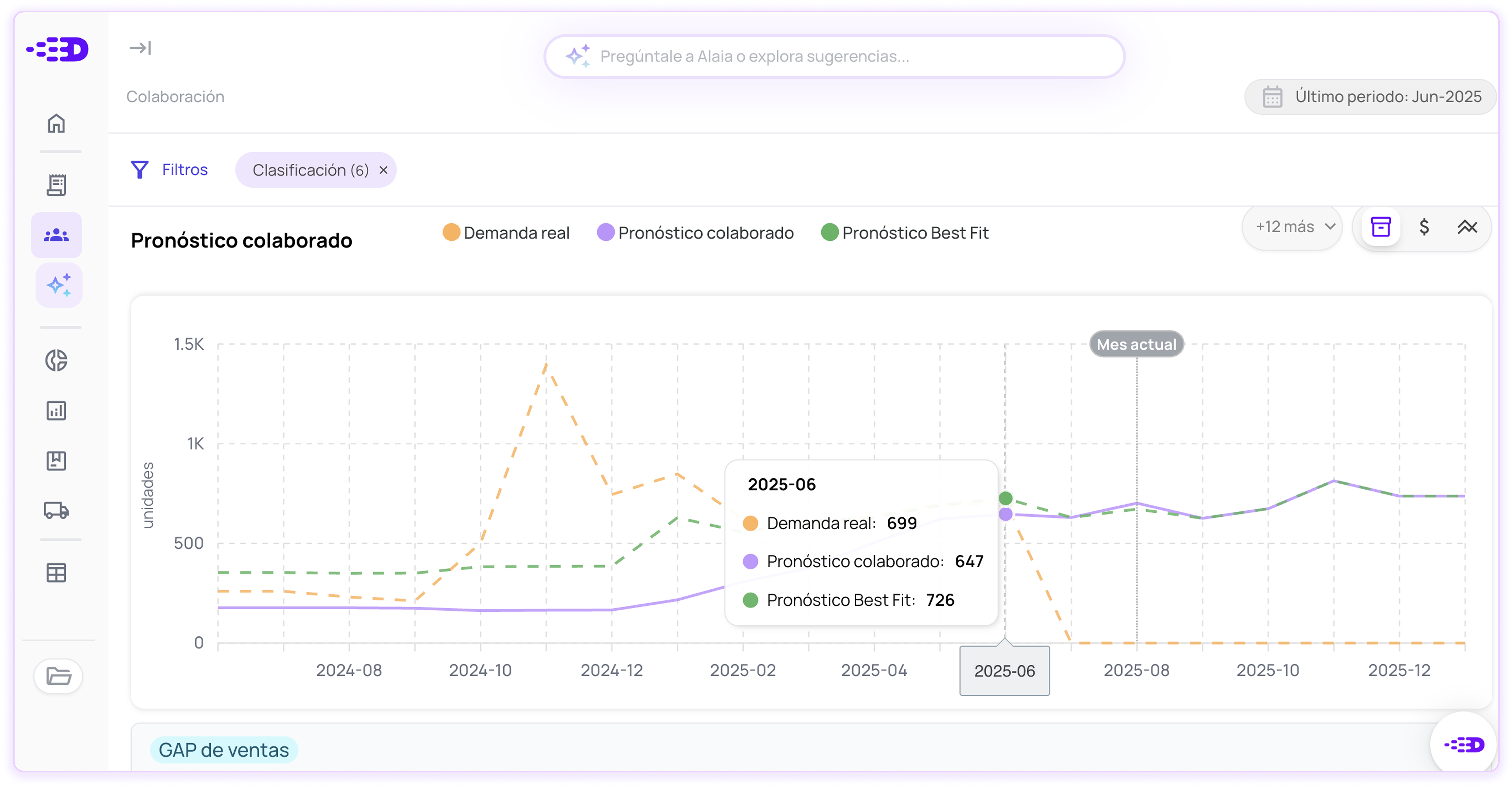This screenshot has width=1512, height=787.
Task: Open the bar chart report icon
Action: click(x=56, y=411)
